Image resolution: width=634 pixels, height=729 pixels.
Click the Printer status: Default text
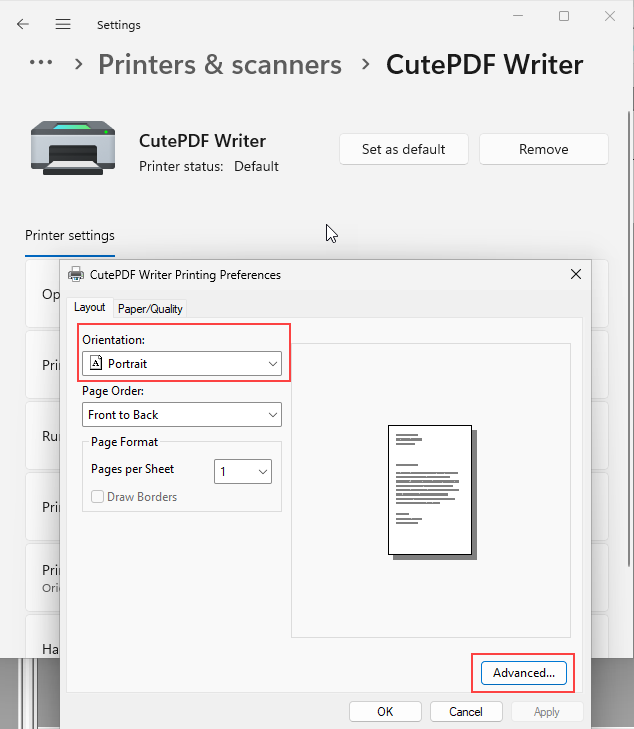click(209, 166)
